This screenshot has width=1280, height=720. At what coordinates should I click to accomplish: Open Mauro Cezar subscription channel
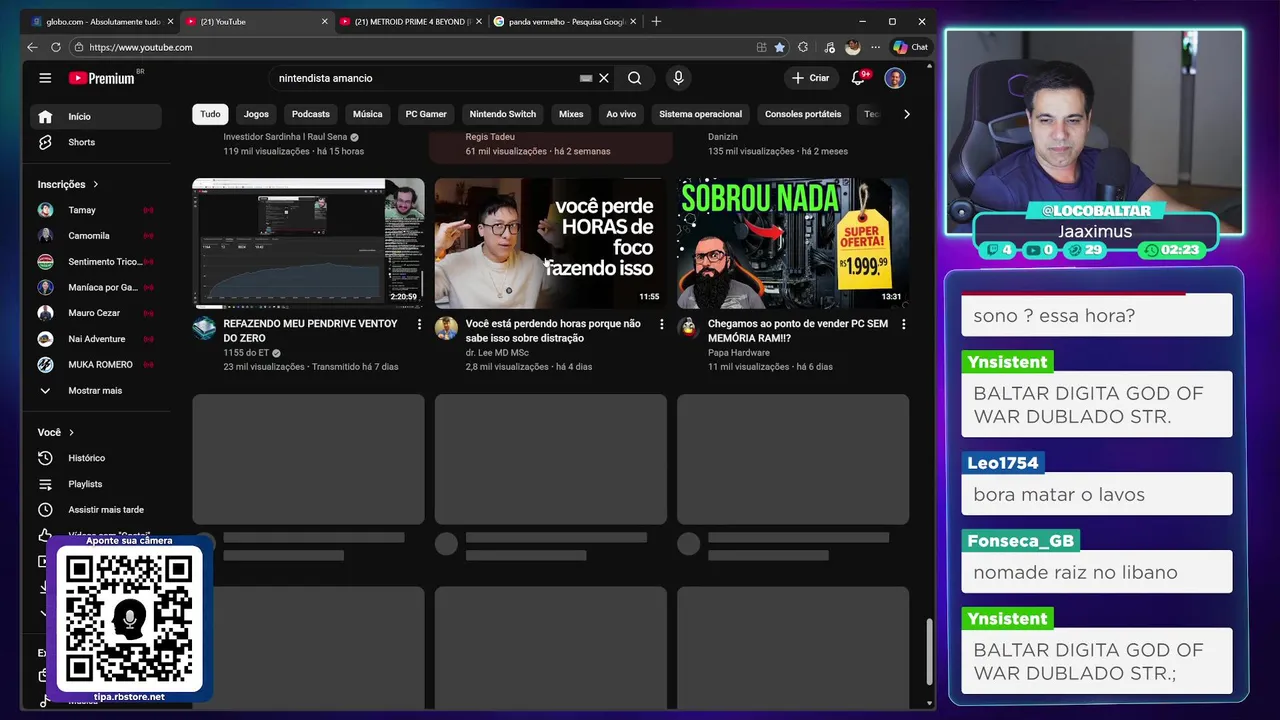96,313
